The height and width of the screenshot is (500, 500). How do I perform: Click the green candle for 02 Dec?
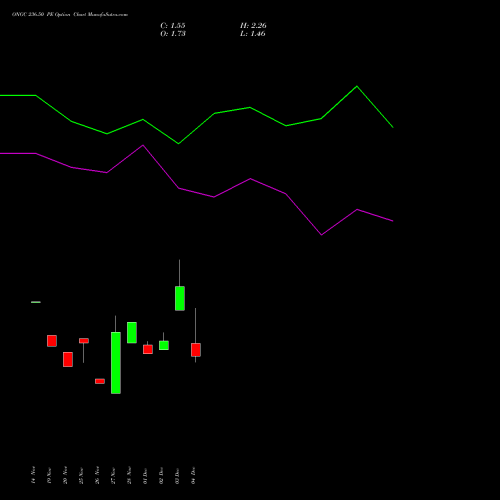click(x=164, y=345)
